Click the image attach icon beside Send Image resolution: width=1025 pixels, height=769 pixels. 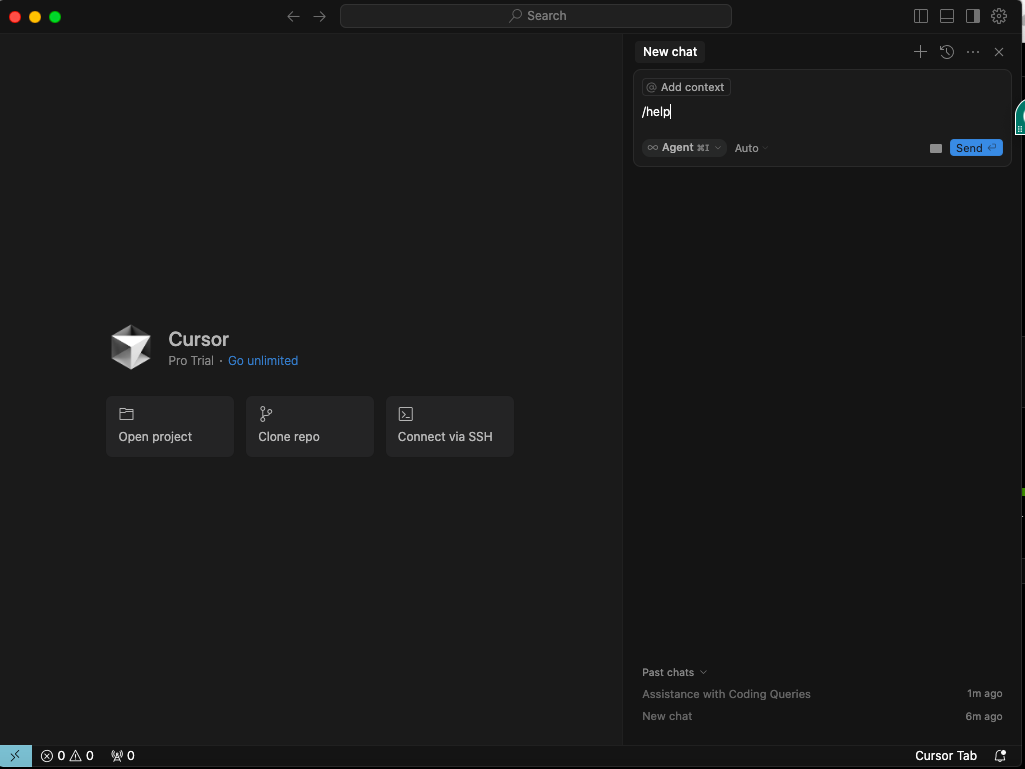(x=936, y=148)
